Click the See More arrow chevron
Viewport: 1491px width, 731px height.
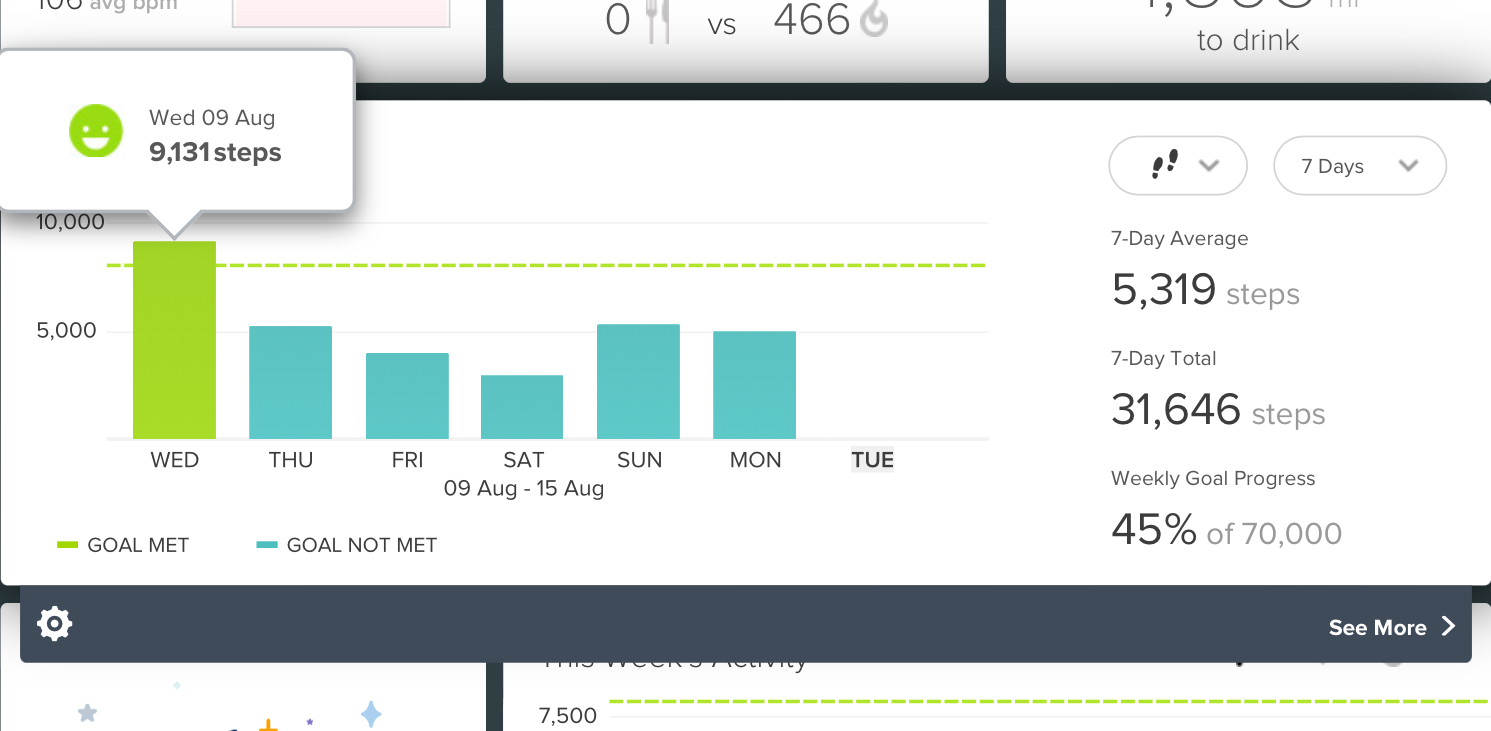[1447, 627]
